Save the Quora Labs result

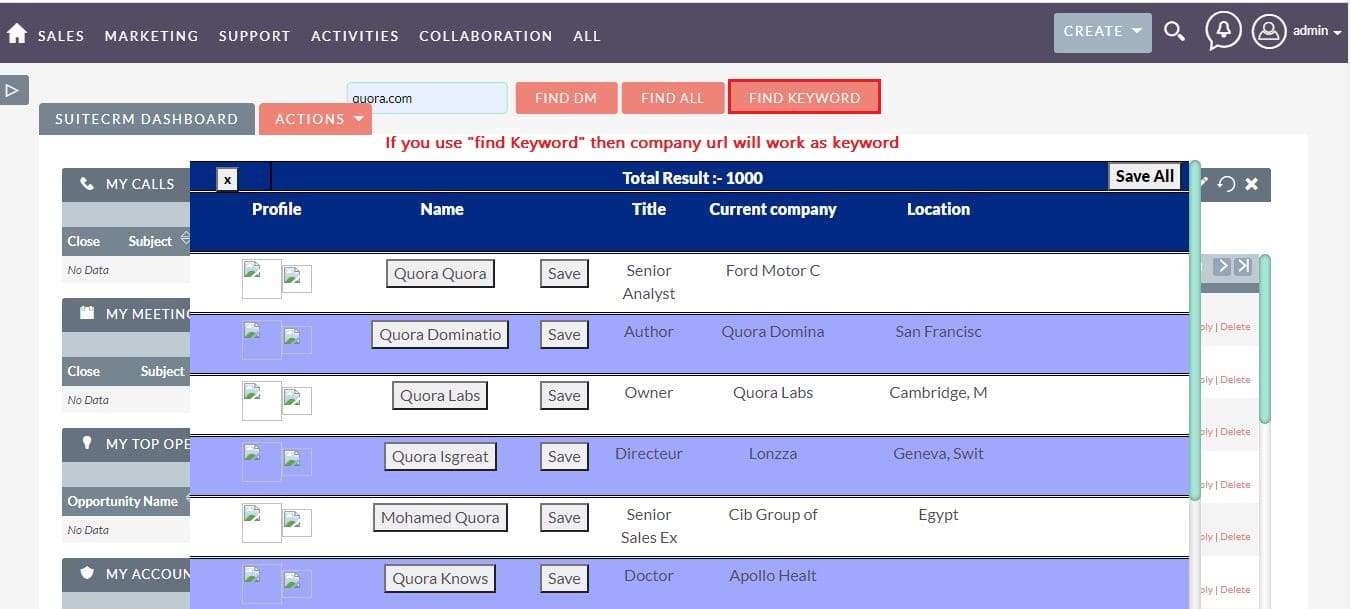point(564,396)
